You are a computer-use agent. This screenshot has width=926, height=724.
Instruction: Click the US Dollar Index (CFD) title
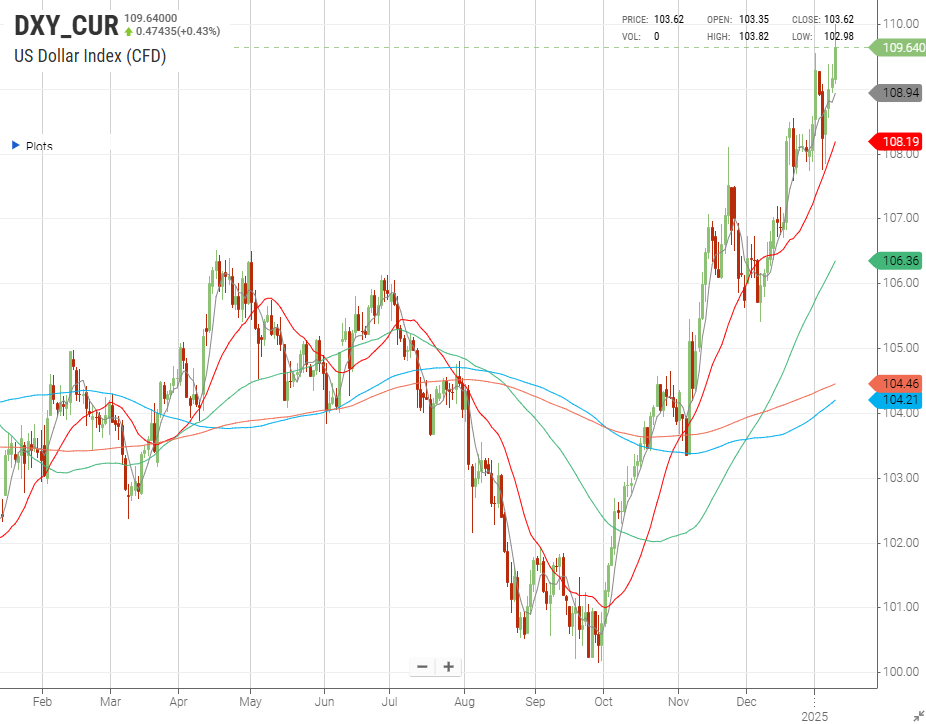[90, 56]
